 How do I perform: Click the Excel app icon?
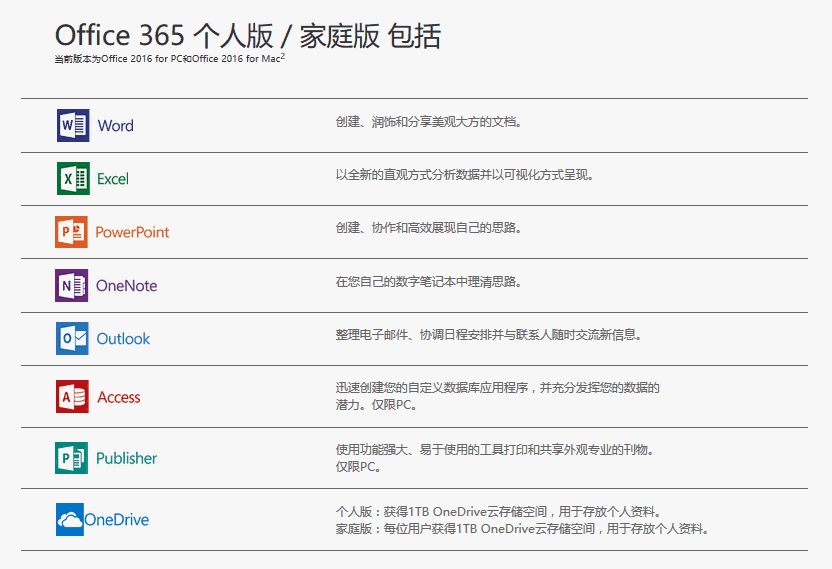(x=73, y=178)
